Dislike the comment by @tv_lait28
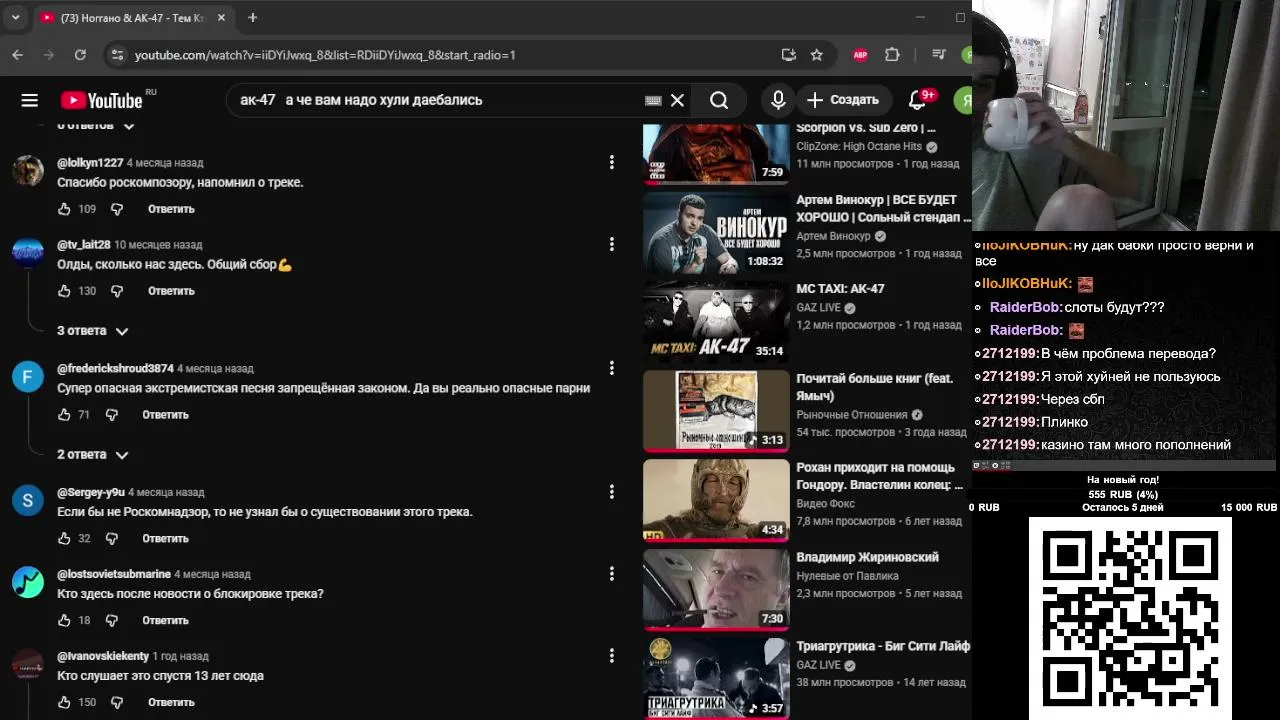Image resolution: width=1280 pixels, height=720 pixels. pyautogui.click(x=117, y=291)
